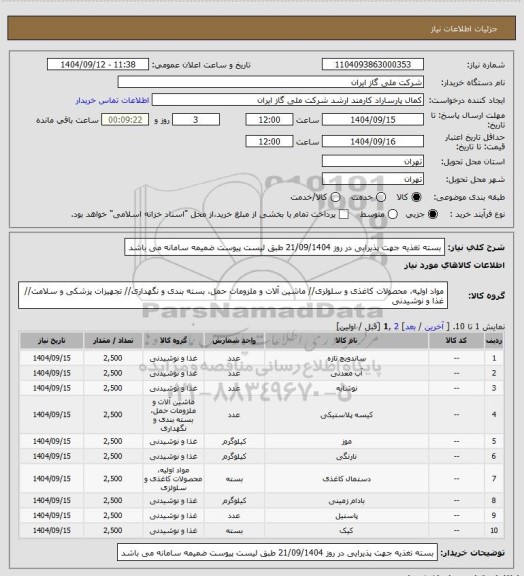This screenshot has height=576, width=524.
Task: Click the گروه کالا text box
Action: click(233, 296)
